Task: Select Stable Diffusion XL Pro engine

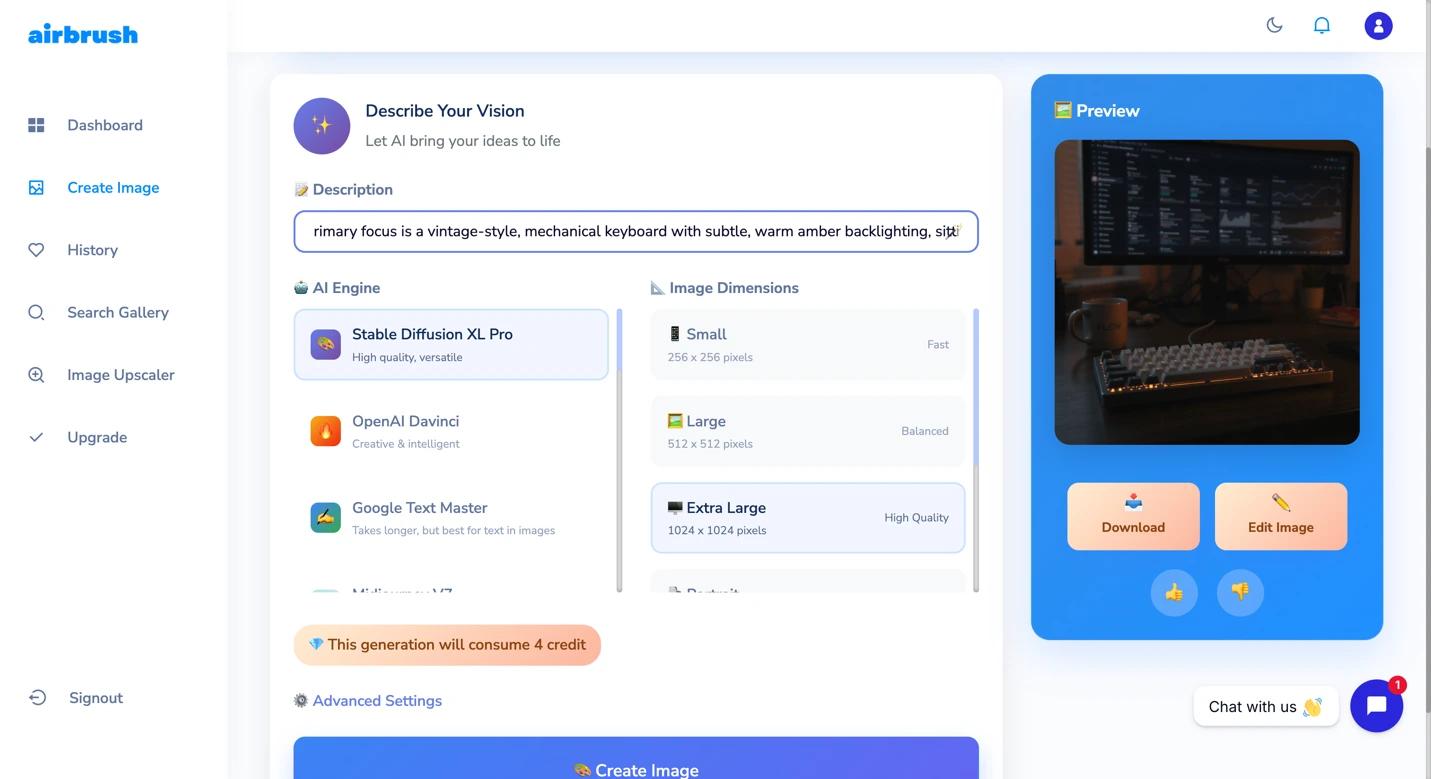Action: (x=451, y=344)
